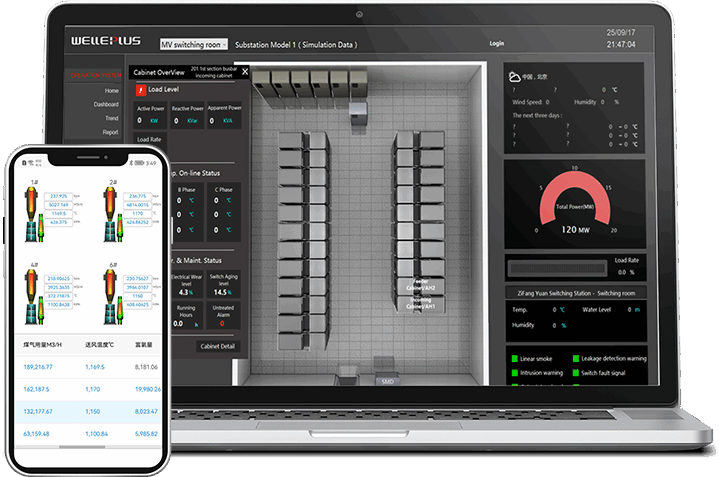Open Dashboard in the sidebar menu
The height and width of the screenshot is (477, 719).
tap(106, 104)
